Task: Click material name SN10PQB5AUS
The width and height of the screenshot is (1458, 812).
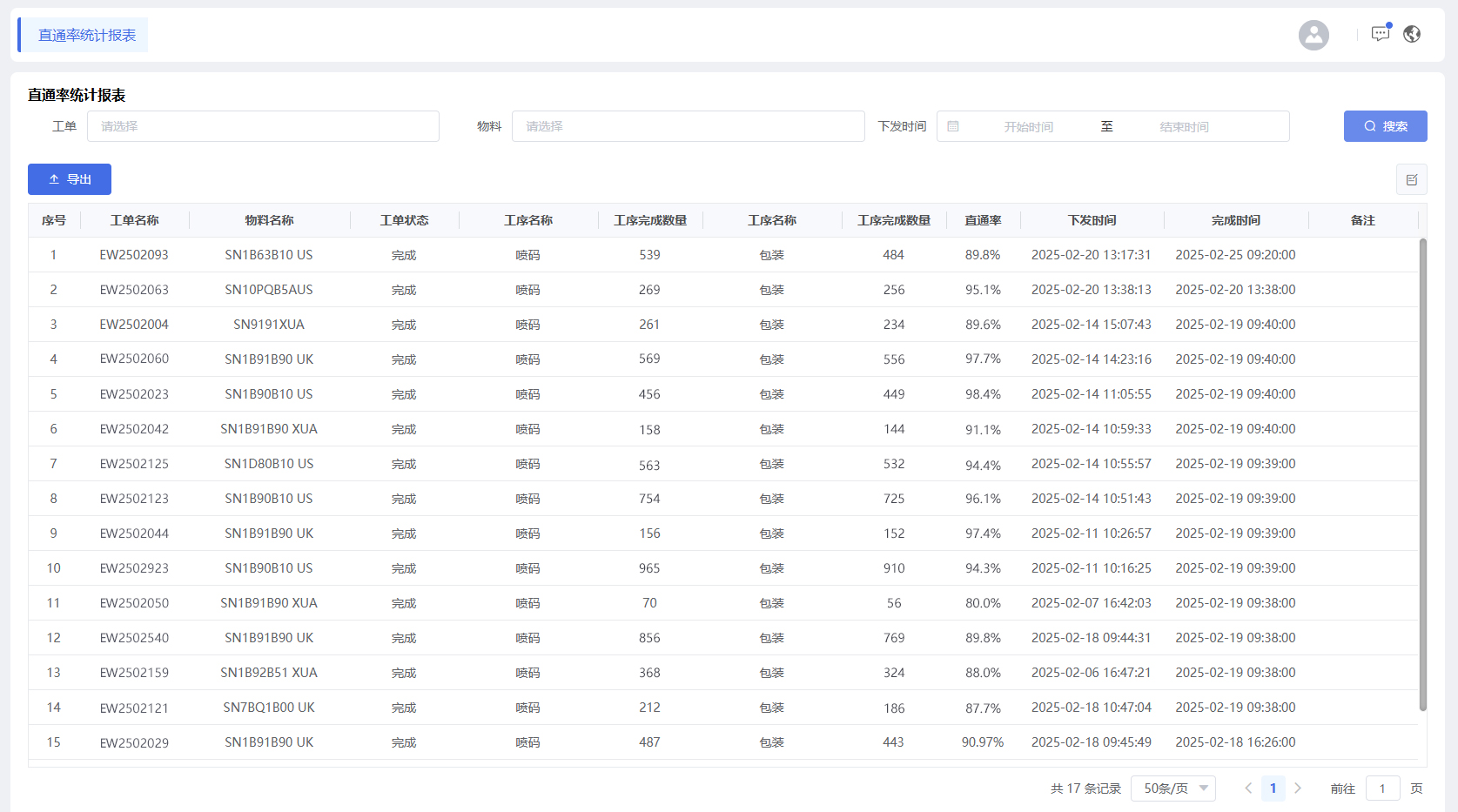Action: [269, 290]
